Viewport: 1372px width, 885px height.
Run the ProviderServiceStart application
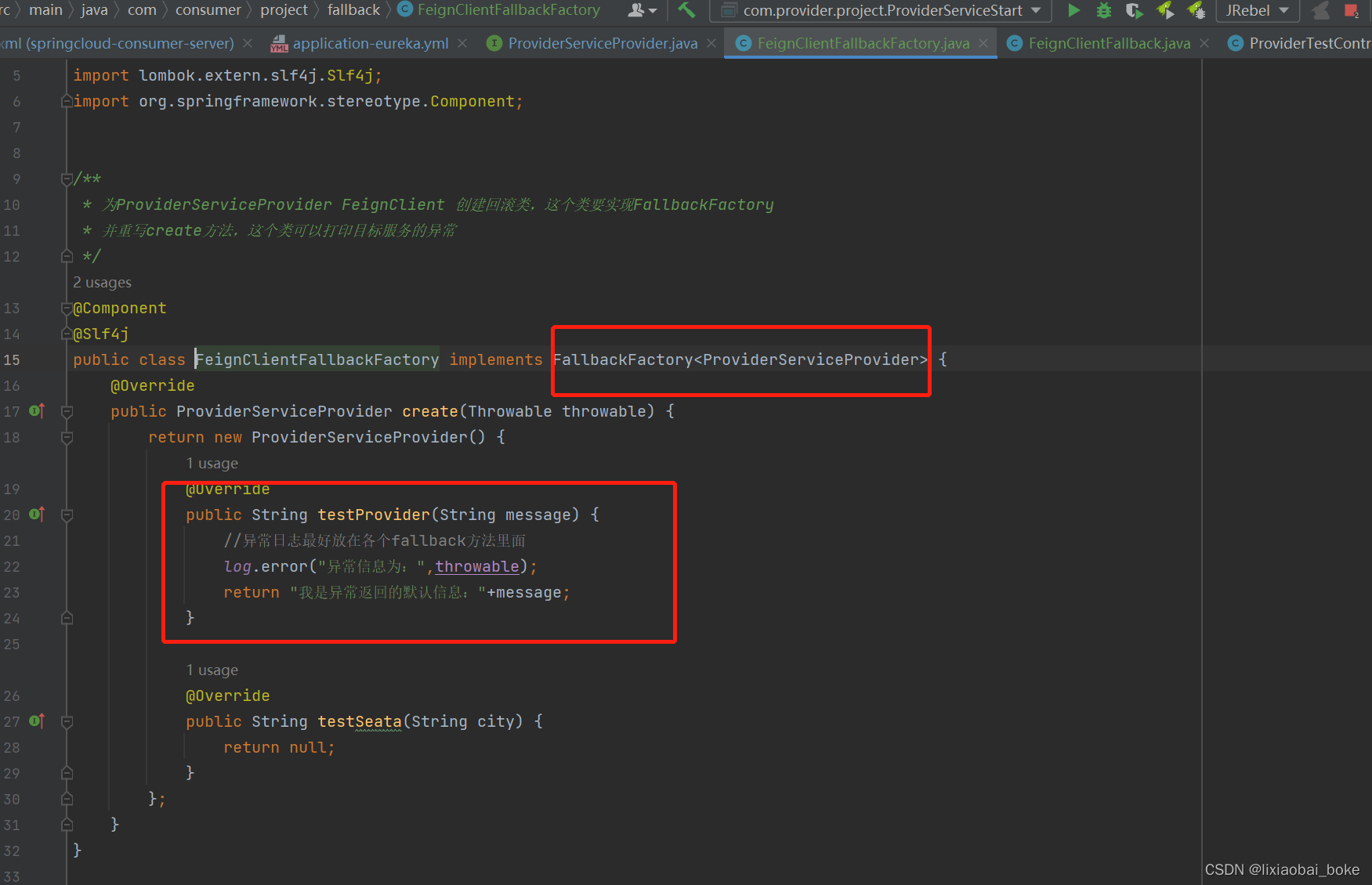point(1073,11)
